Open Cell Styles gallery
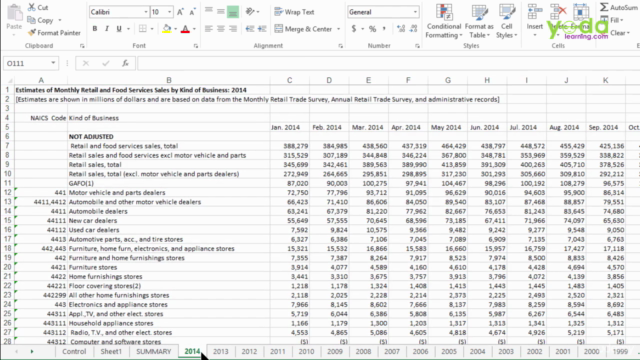The image size is (640, 360). pyautogui.click(x=507, y=21)
